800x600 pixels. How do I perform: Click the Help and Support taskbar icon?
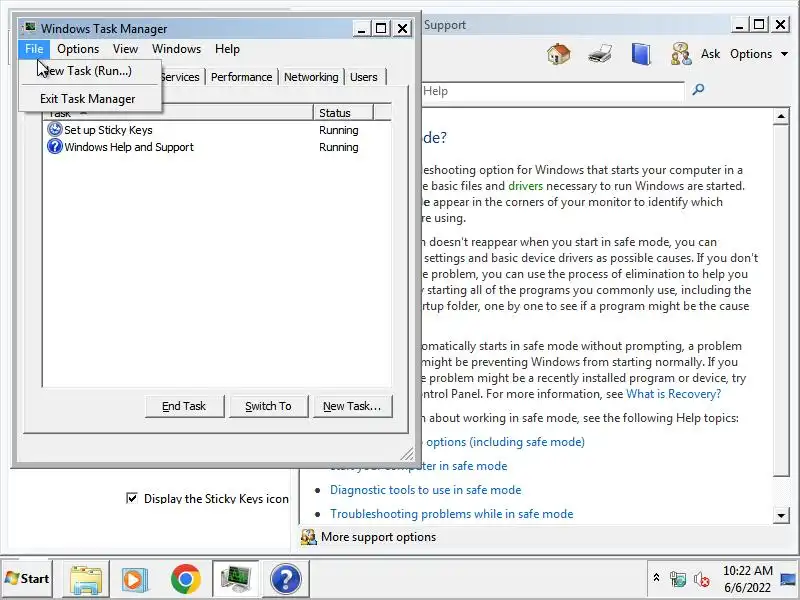(286, 579)
